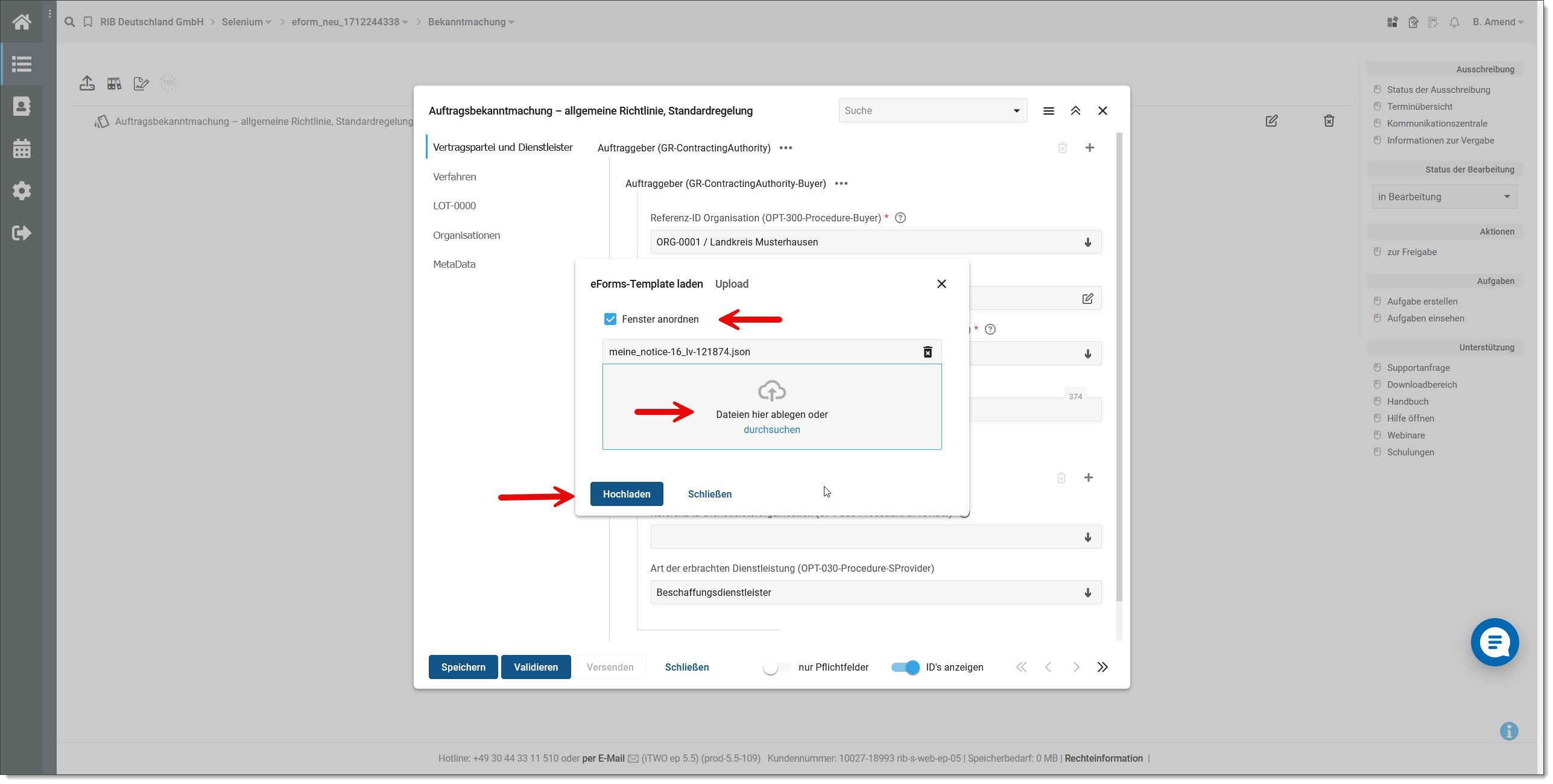Open the contacts sidebar icon
1553x784 pixels.
pyautogui.click(x=22, y=106)
